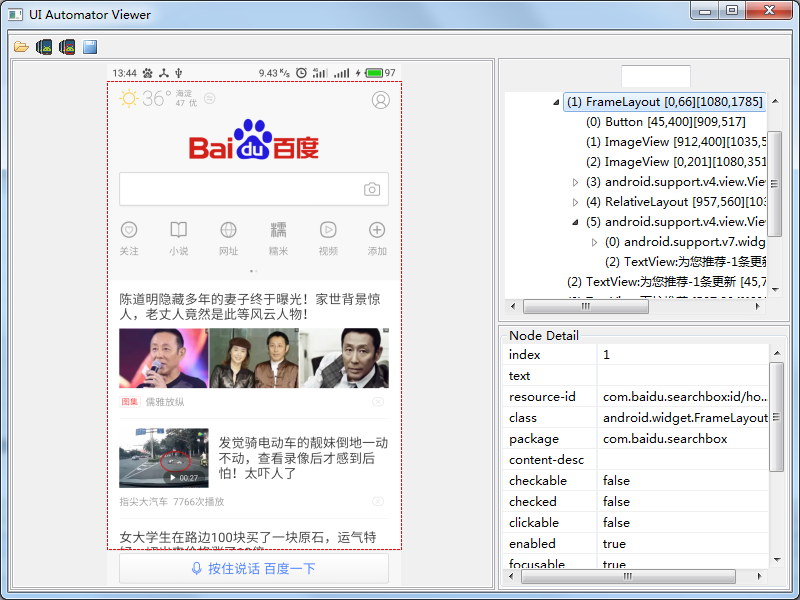Click the location switch icon beside 海淀
This screenshot has height=600, width=800.
(x=210, y=98)
